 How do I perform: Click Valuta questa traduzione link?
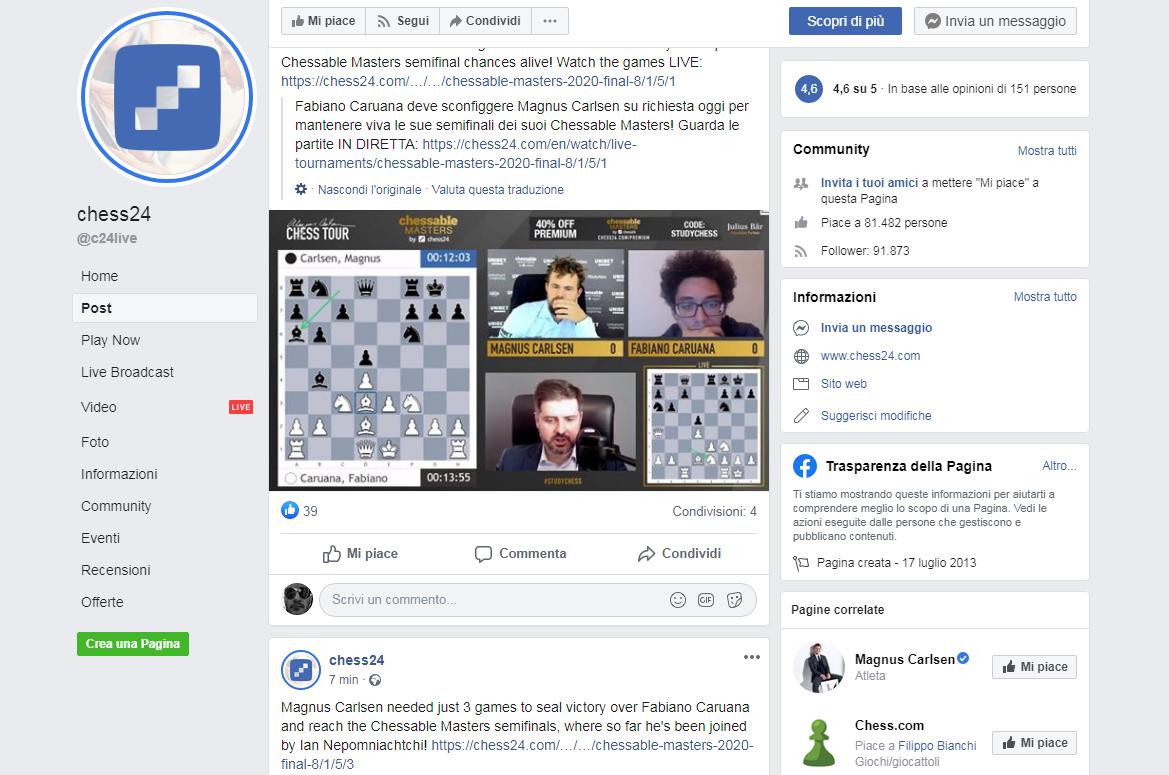(x=497, y=190)
